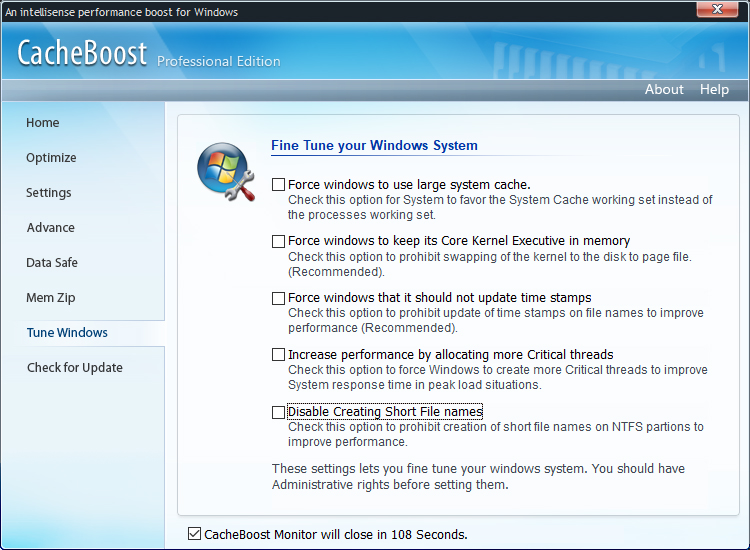Check keep Core Kernel Executive in memory
750x550 pixels.
click(278, 241)
